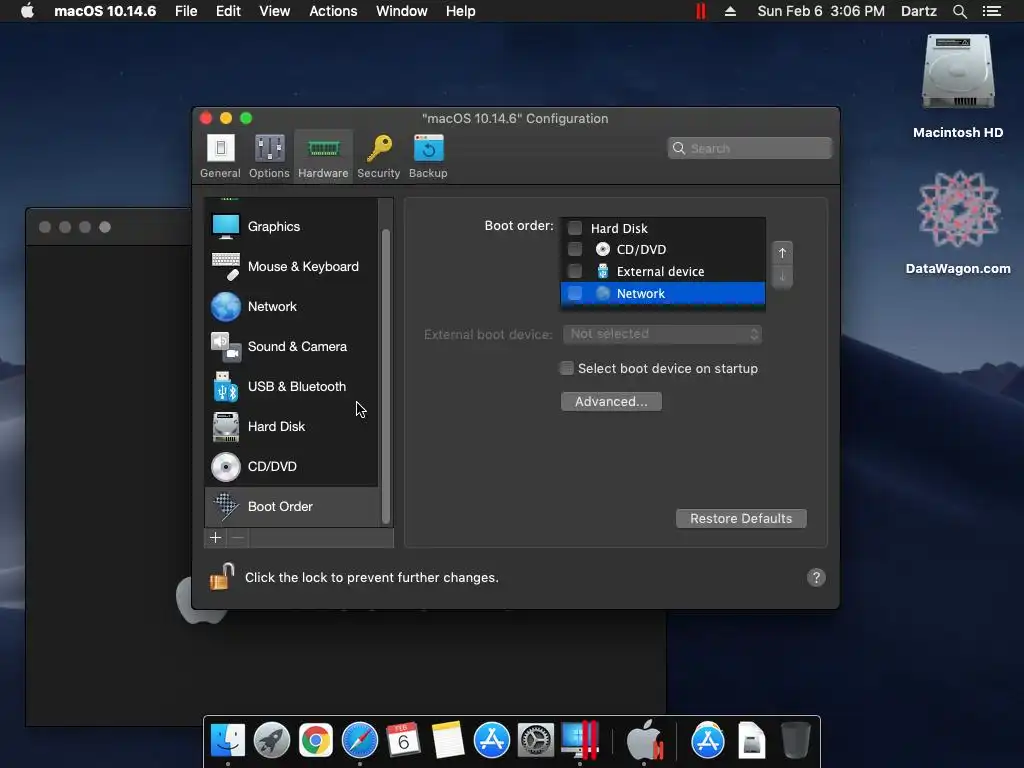Open the Help menu
The width and height of the screenshot is (1024, 768).
(x=460, y=11)
